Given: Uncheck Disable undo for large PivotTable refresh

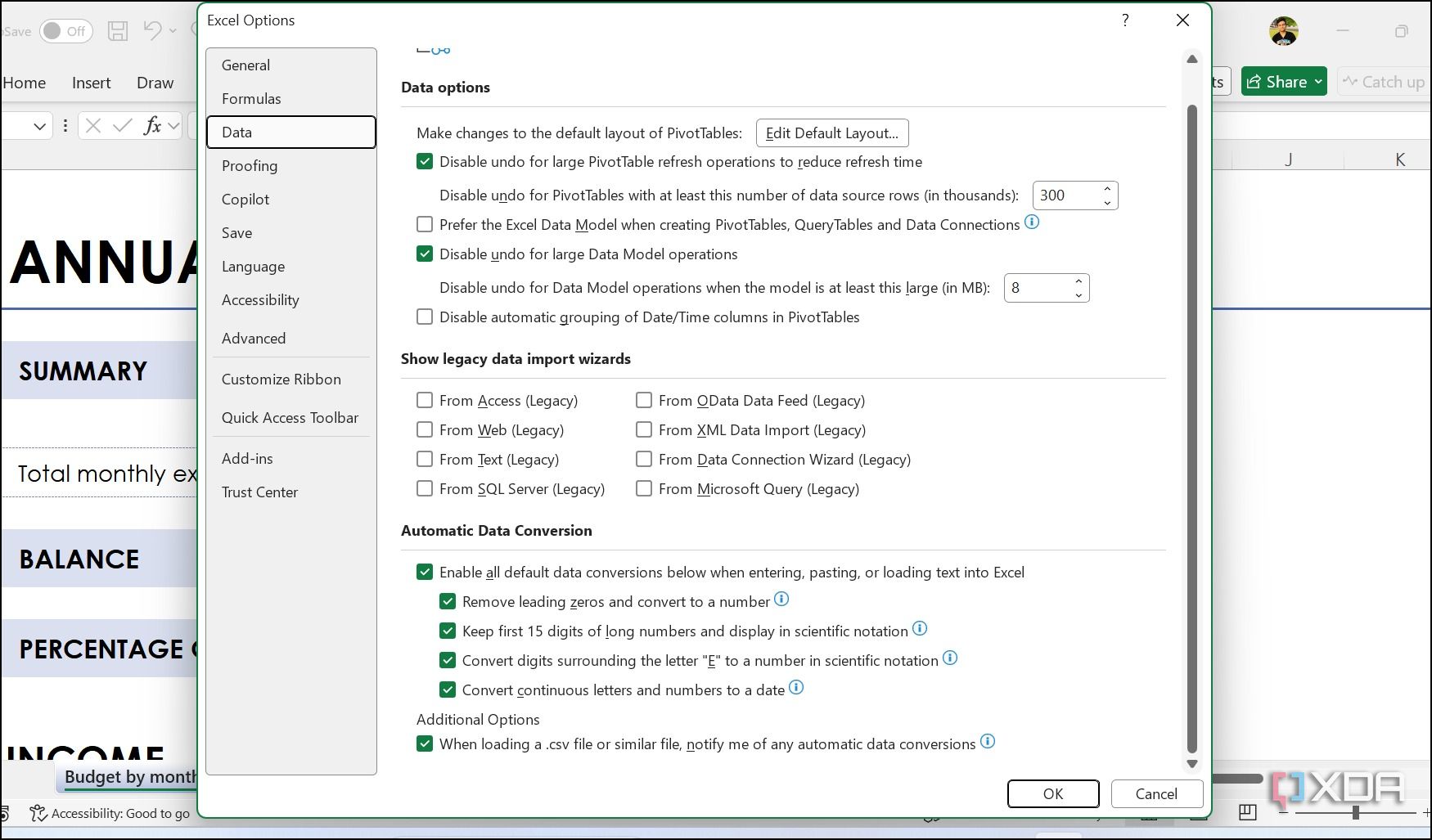Looking at the screenshot, I should pyautogui.click(x=425, y=162).
